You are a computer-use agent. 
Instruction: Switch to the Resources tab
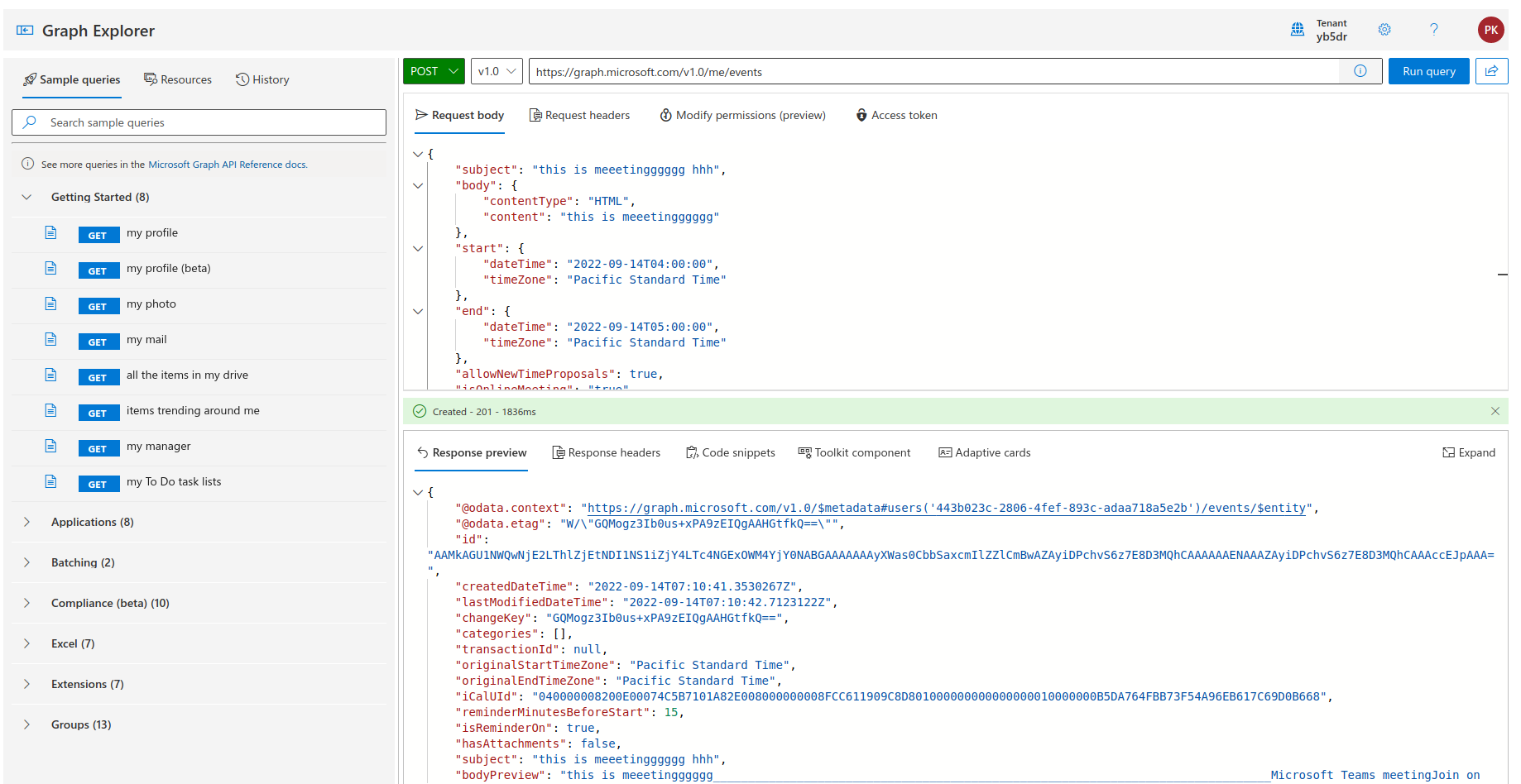(178, 79)
